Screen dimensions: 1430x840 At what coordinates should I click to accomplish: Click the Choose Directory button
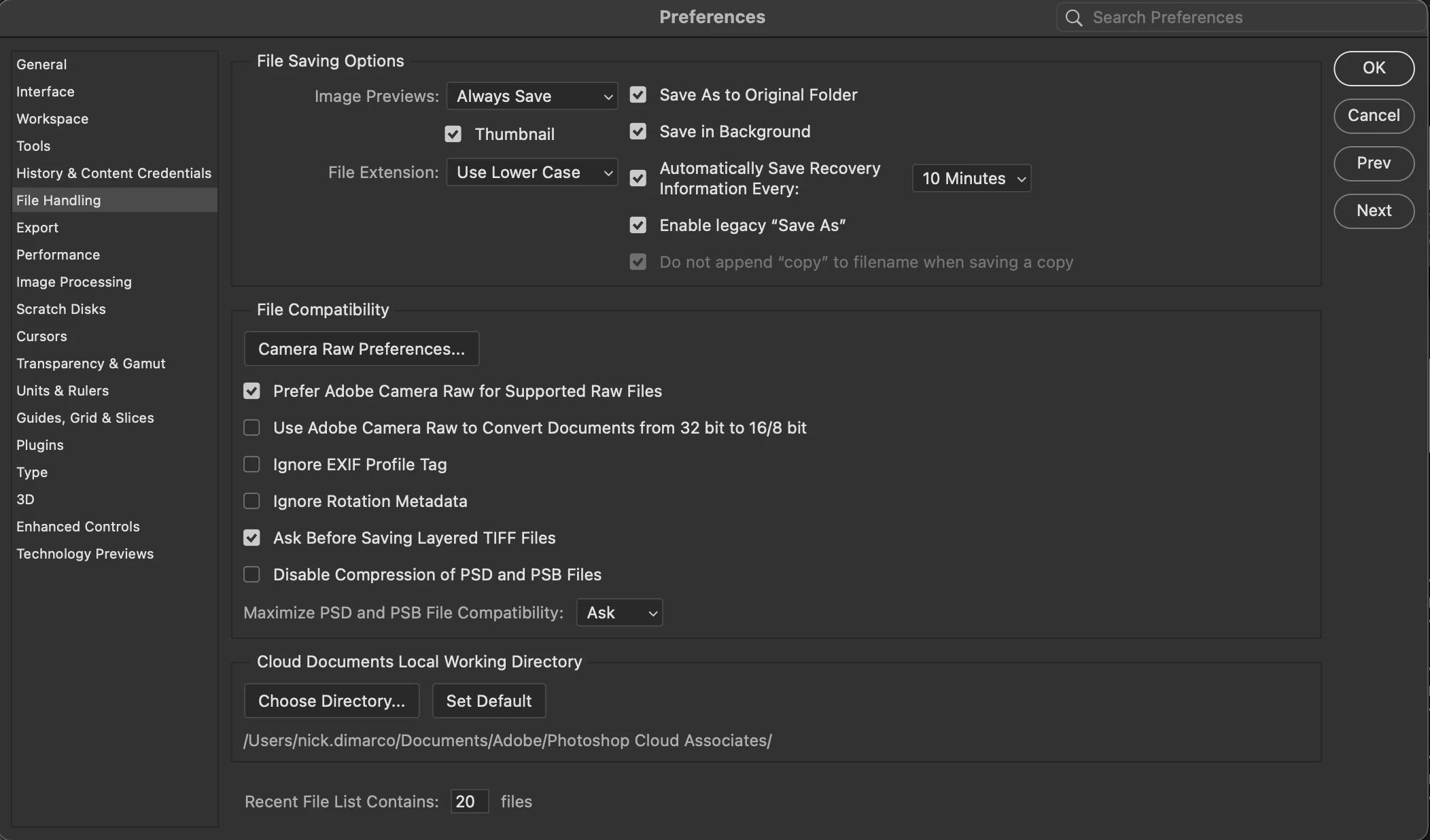pyautogui.click(x=332, y=701)
